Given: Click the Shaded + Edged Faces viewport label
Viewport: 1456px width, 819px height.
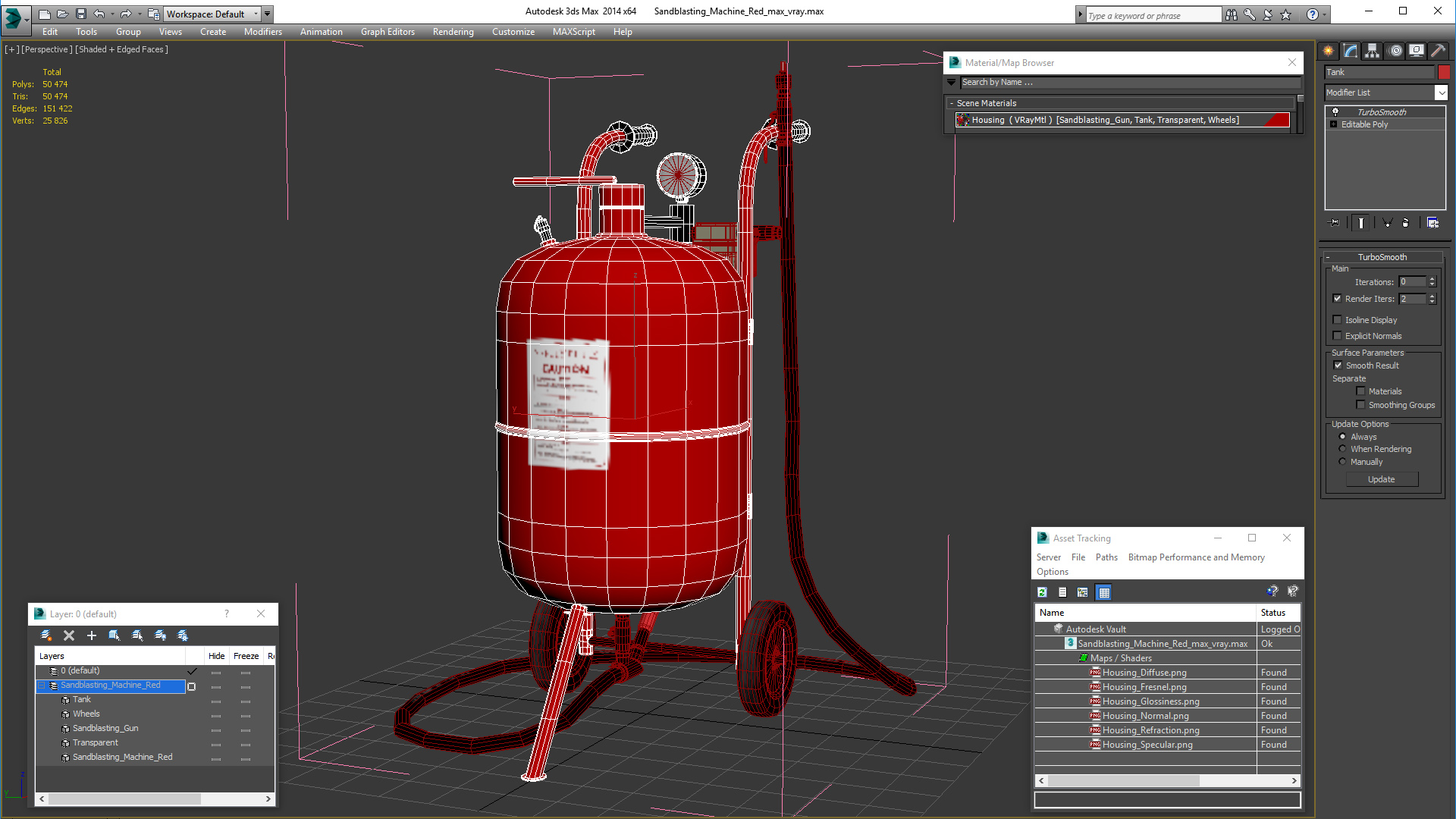Looking at the screenshot, I should pyautogui.click(x=122, y=49).
